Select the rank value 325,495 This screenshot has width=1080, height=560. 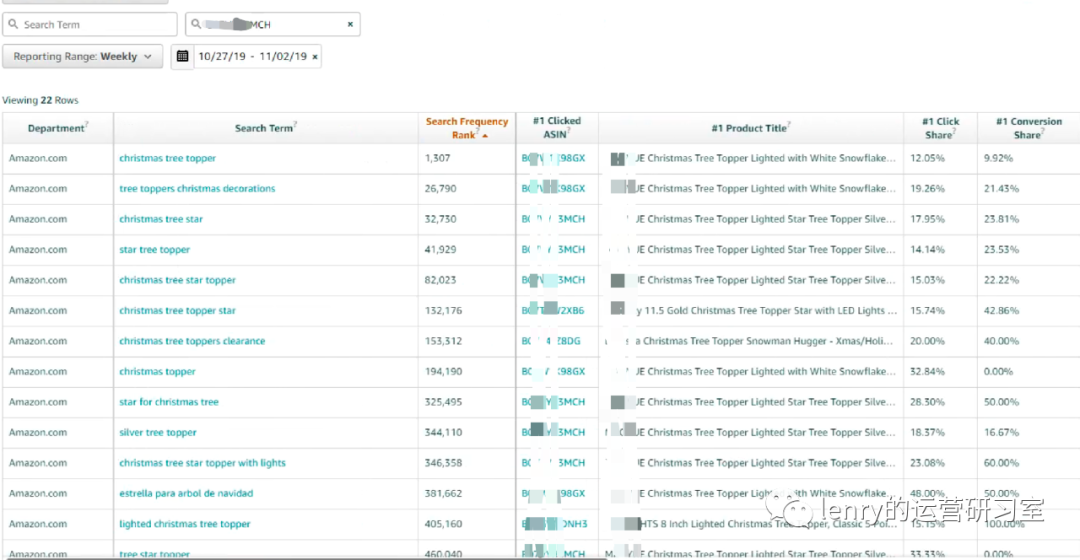[443, 402]
